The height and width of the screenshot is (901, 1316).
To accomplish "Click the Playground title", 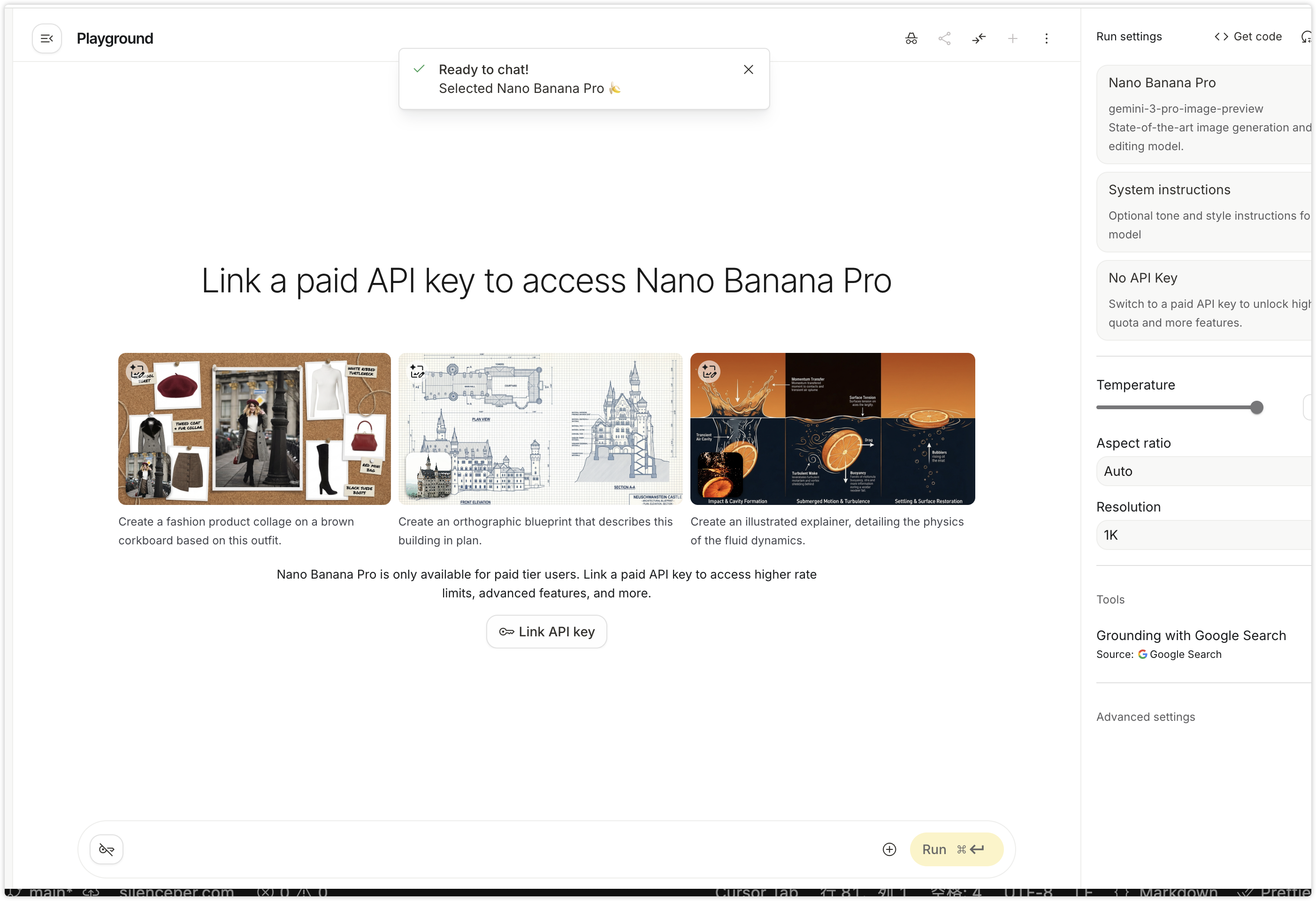I will (x=115, y=38).
